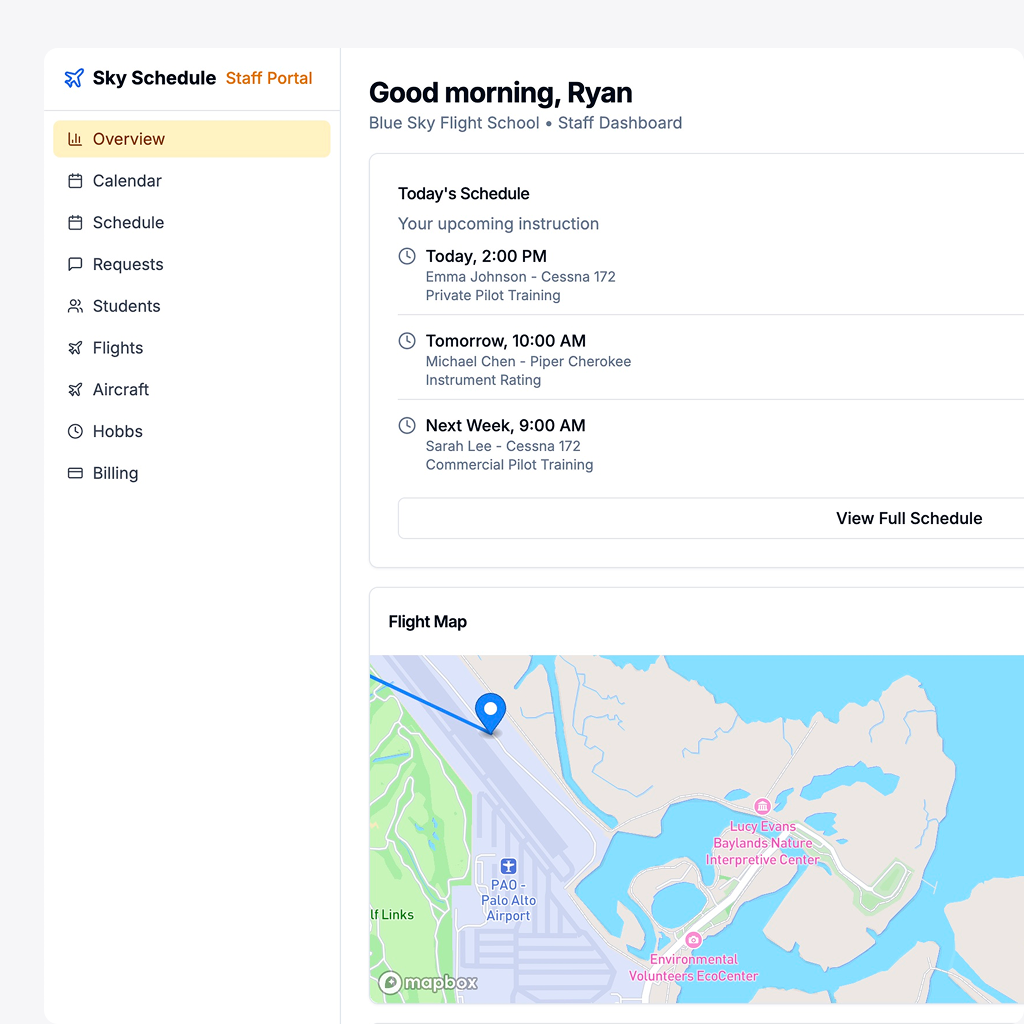Image resolution: width=1024 pixels, height=1024 pixels.
Task: Click the Environmental Volunteers EcoCenter map icon
Action: point(693,940)
